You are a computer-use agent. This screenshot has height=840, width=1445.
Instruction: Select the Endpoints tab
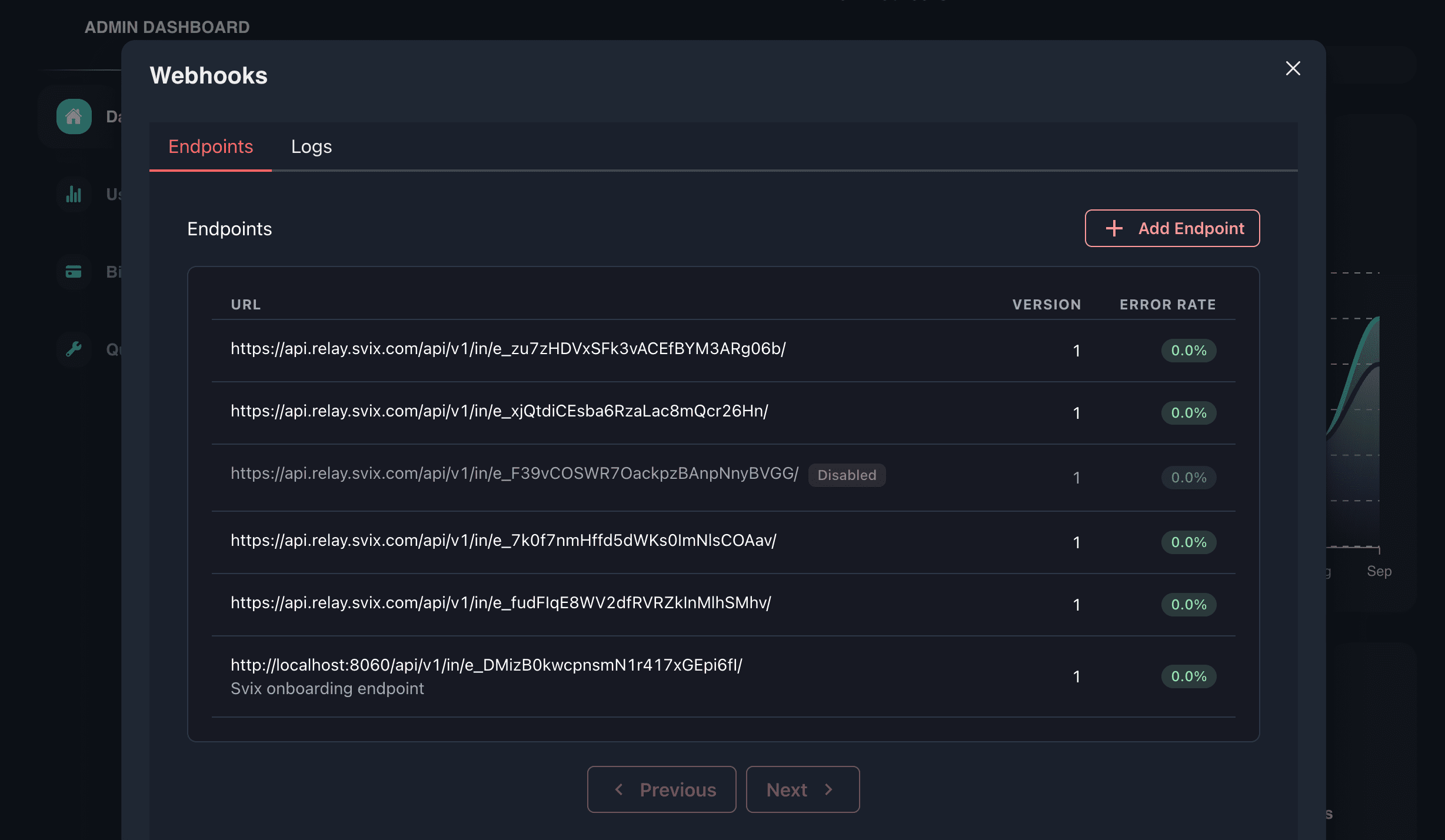(210, 145)
